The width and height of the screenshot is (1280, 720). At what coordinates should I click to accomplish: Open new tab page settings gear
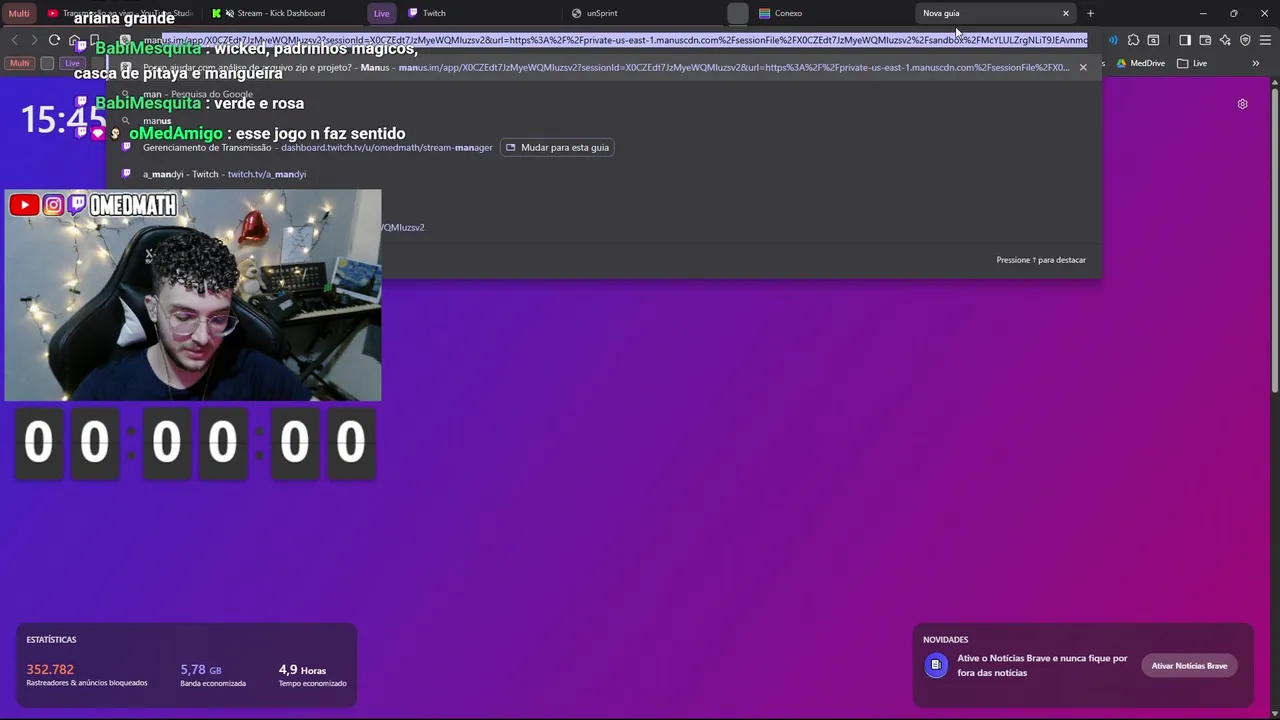tap(1242, 104)
